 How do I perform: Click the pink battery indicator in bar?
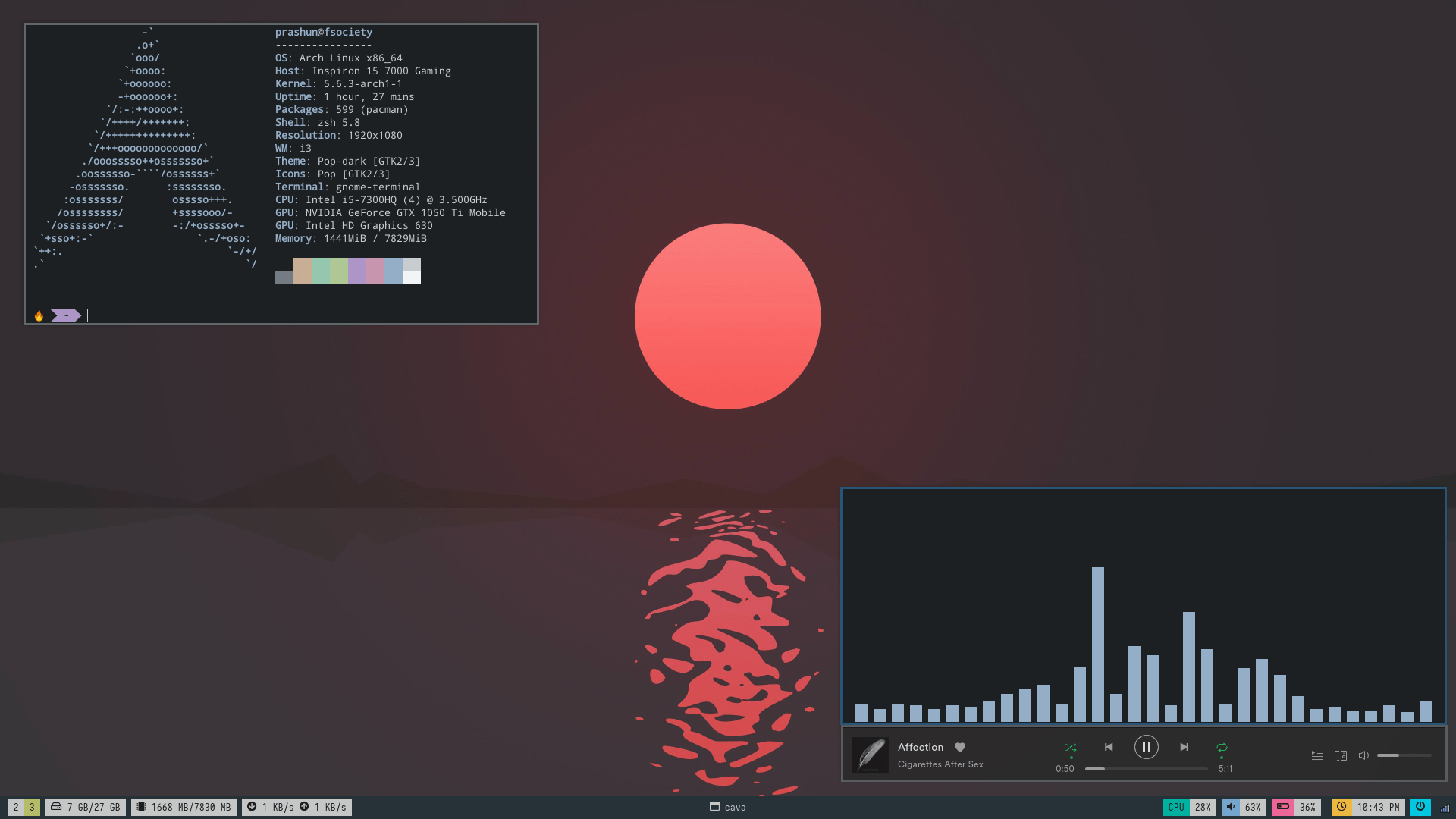[x=1283, y=807]
